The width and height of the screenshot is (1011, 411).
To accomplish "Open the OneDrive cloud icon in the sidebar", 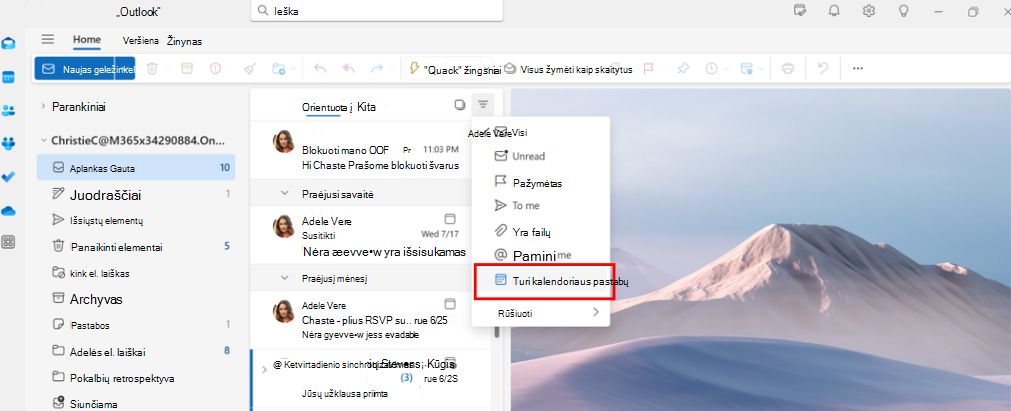I will coord(9,210).
